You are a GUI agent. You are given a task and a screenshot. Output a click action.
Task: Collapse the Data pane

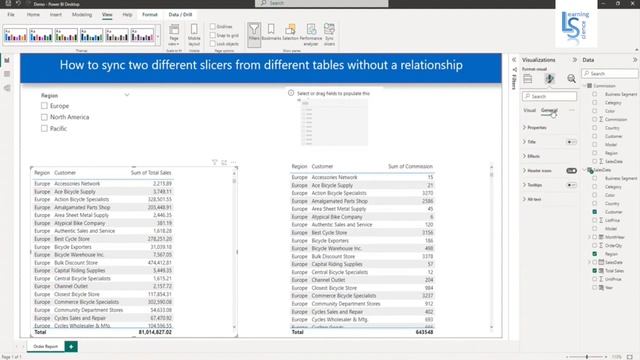[x=635, y=60]
